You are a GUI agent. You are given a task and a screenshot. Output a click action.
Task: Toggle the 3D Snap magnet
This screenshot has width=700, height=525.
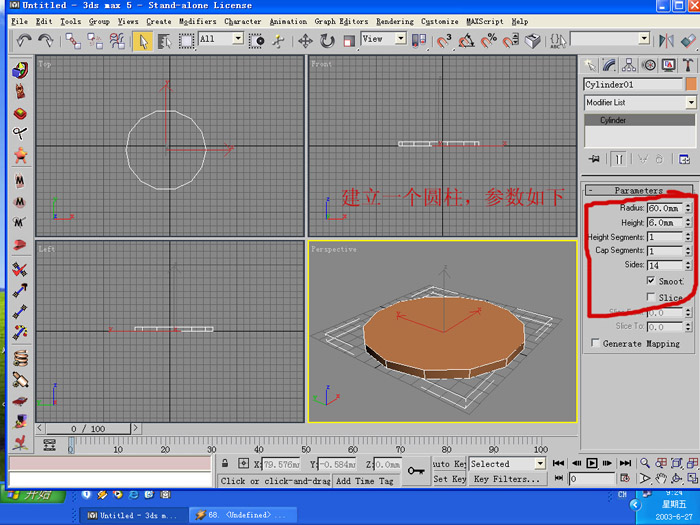pyautogui.click(x=444, y=41)
